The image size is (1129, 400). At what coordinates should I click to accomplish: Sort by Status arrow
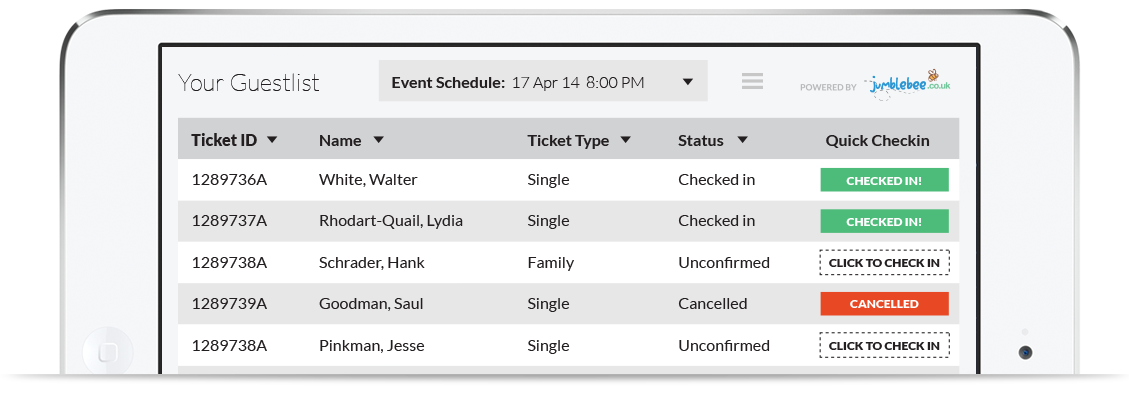742,140
